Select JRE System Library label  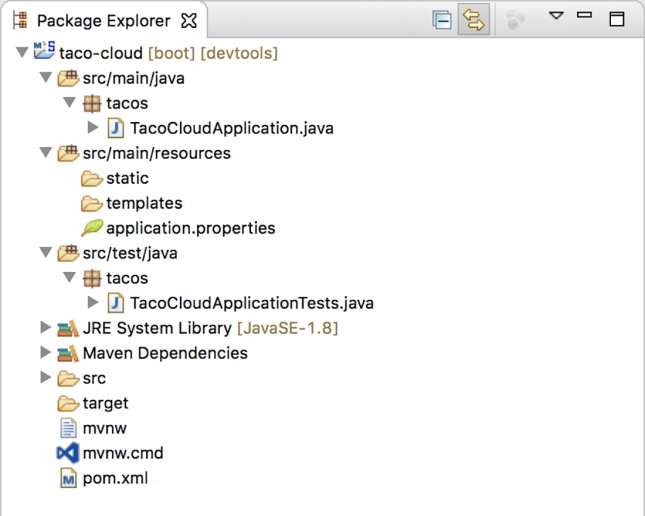point(157,328)
